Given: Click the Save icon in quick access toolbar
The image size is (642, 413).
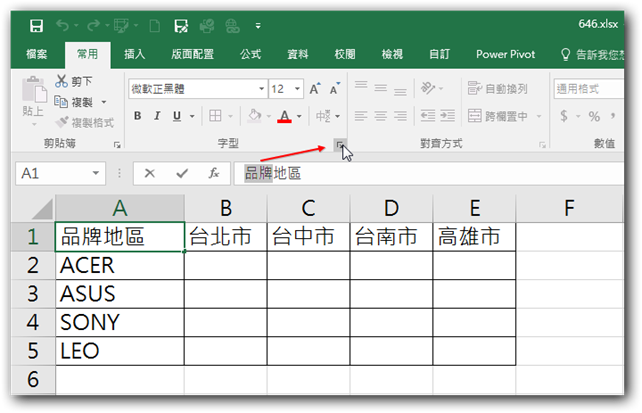Looking at the screenshot, I should 36,26.
